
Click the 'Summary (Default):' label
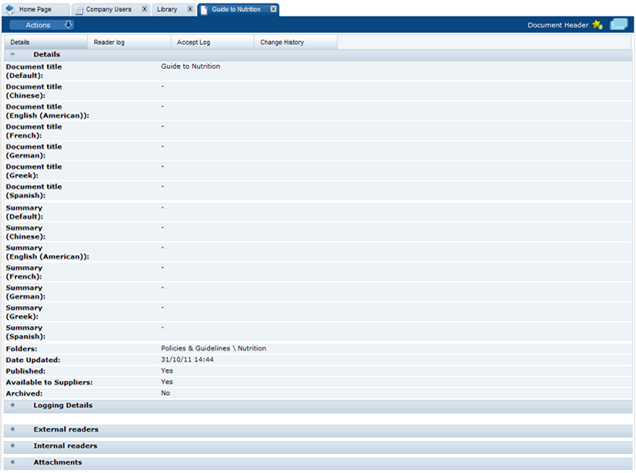pyautogui.click(x=24, y=212)
